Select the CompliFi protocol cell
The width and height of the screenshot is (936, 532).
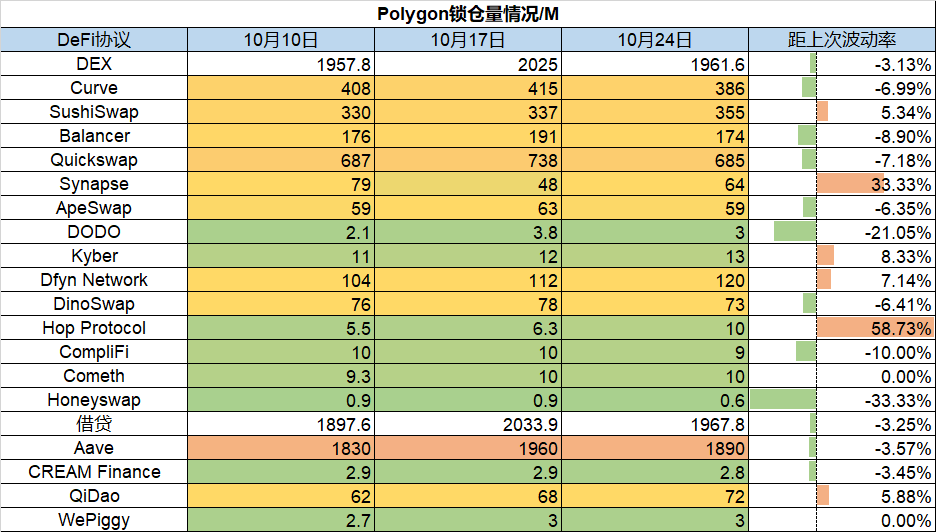click(94, 352)
